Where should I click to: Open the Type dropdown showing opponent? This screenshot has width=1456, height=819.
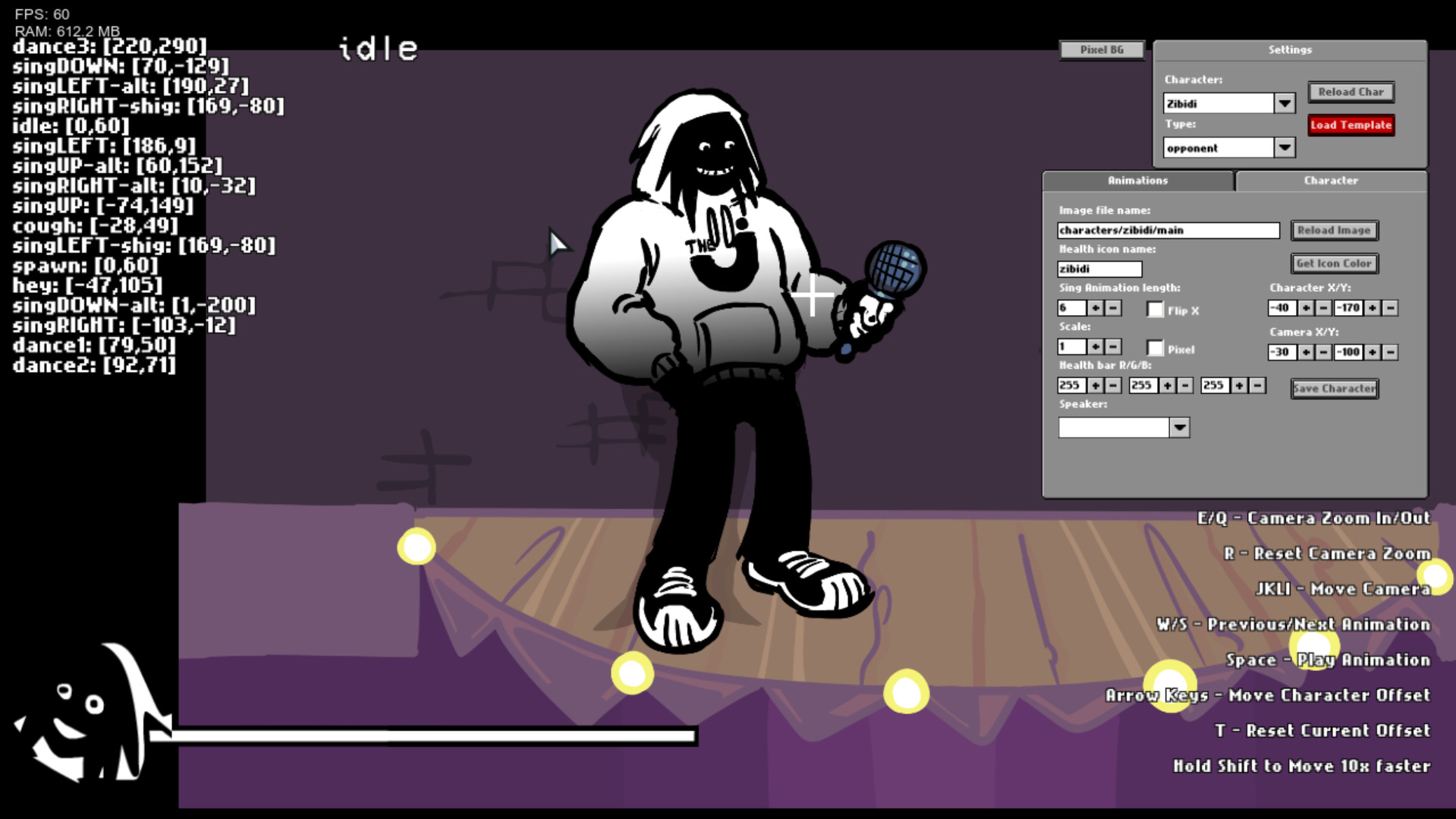click(x=1284, y=147)
